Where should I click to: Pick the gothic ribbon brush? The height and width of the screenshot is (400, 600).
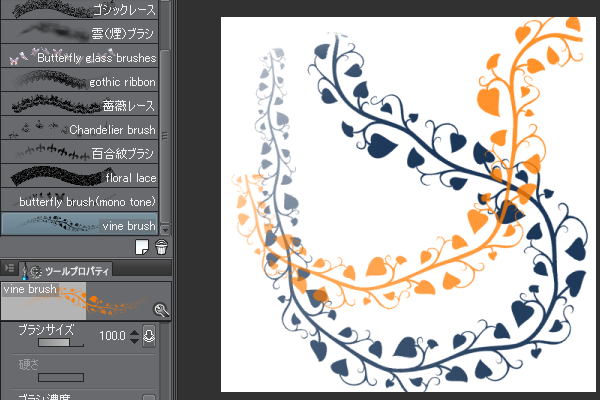[80, 80]
